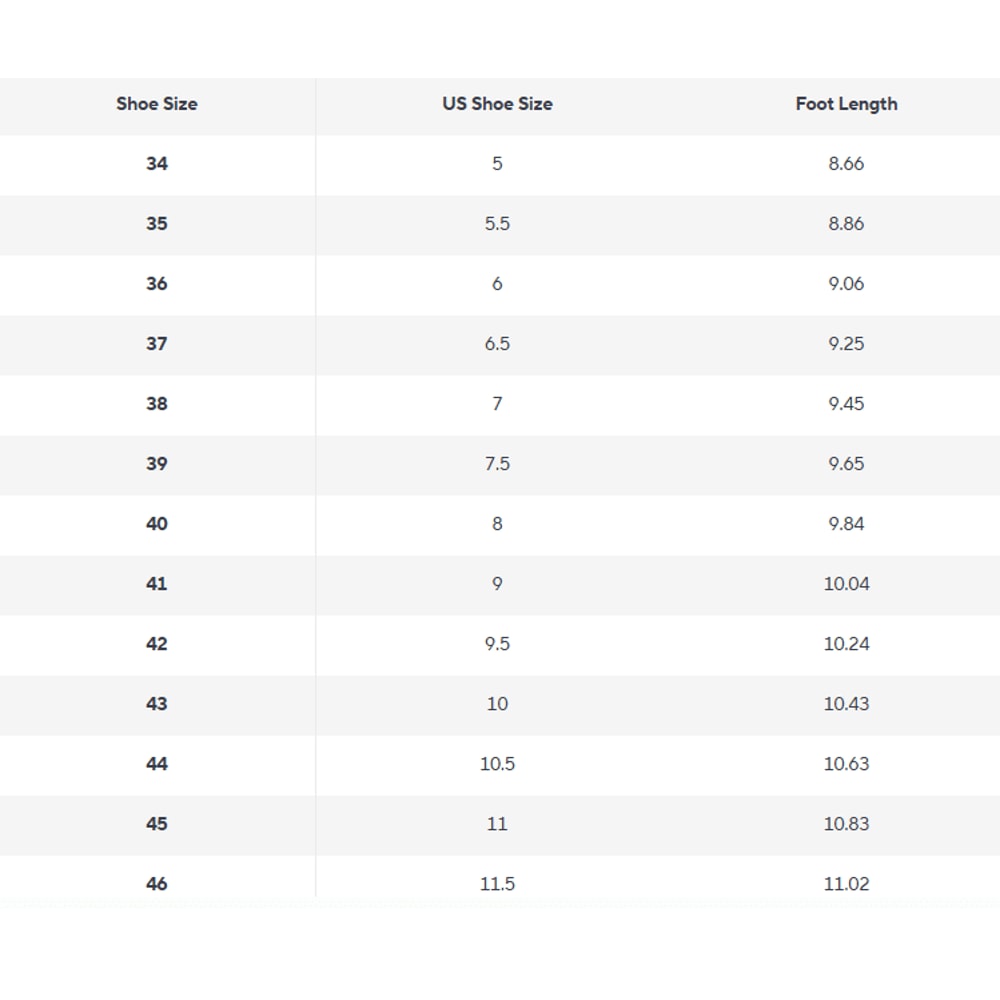This screenshot has height=1000, width=1000.
Task: Click the shoe size 42 cell
Action: pos(157,644)
